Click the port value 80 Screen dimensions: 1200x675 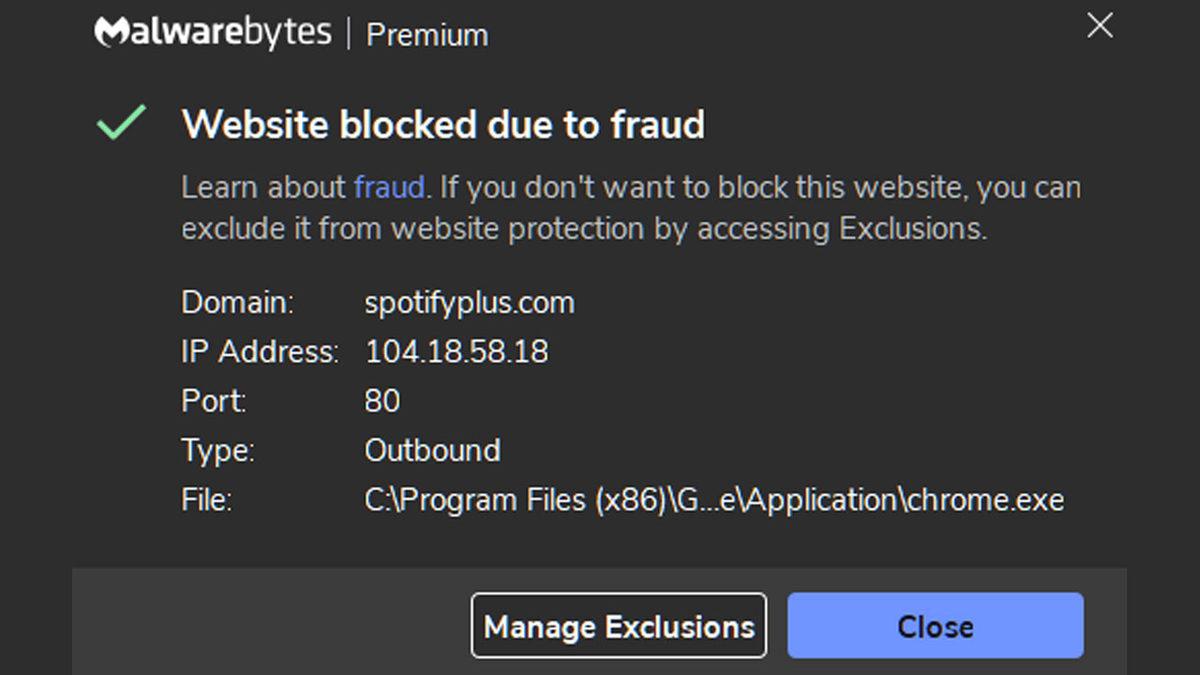382,401
